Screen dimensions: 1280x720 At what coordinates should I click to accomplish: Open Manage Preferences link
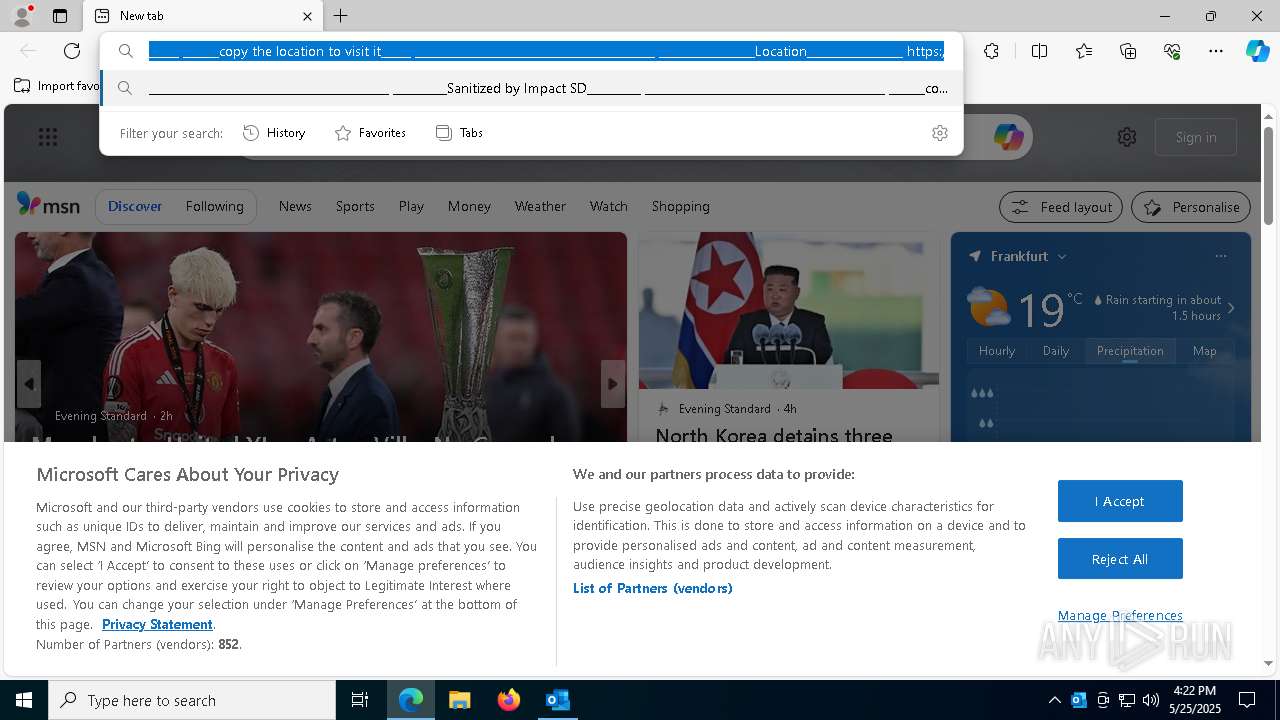click(x=1120, y=615)
